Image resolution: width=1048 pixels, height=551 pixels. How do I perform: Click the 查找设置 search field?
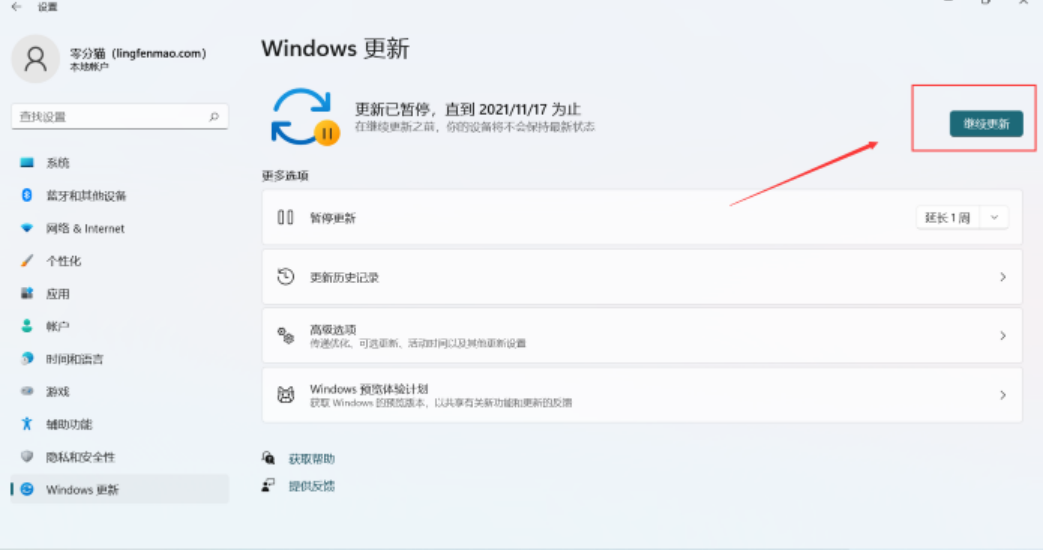click(120, 116)
